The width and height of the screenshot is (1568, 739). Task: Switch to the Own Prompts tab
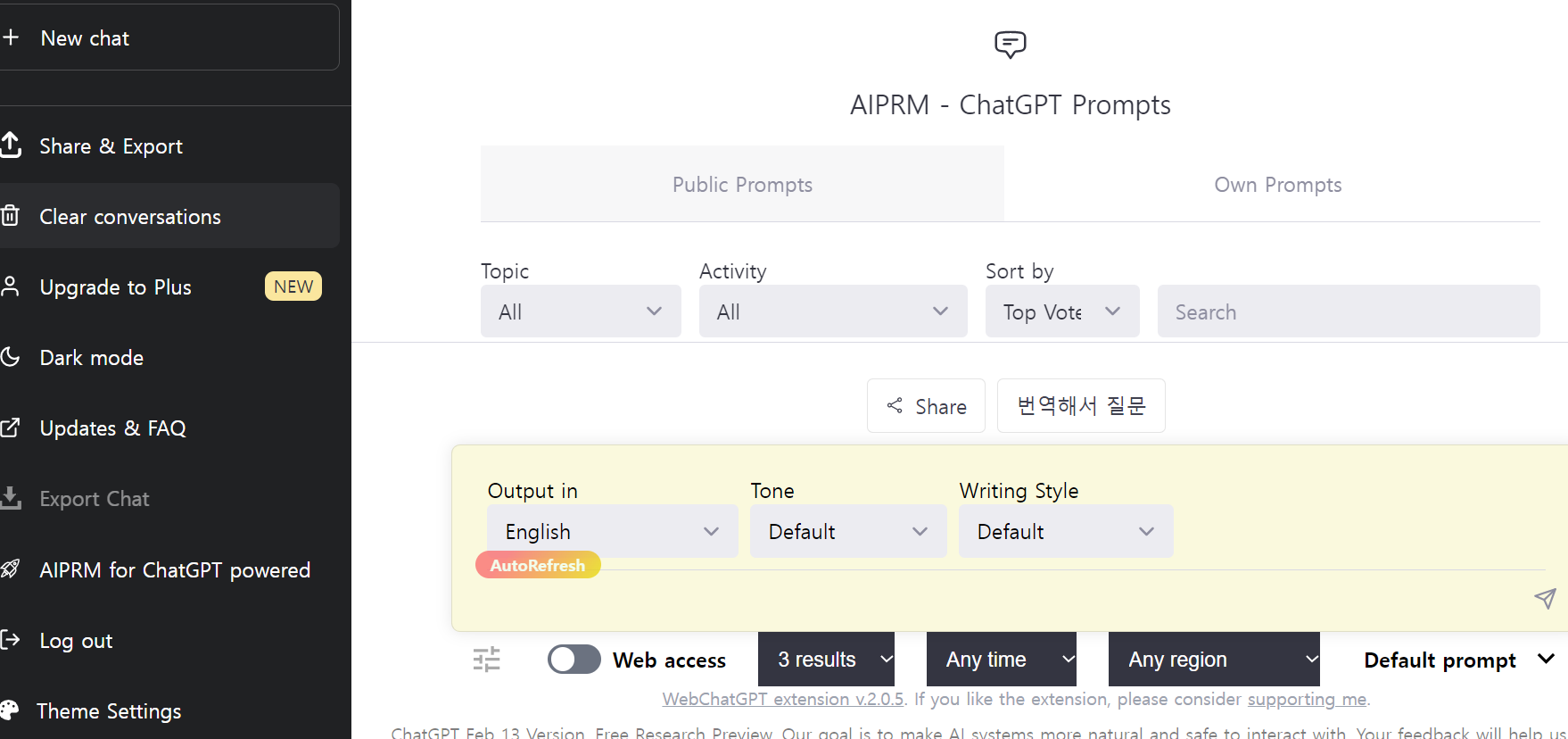click(1277, 184)
